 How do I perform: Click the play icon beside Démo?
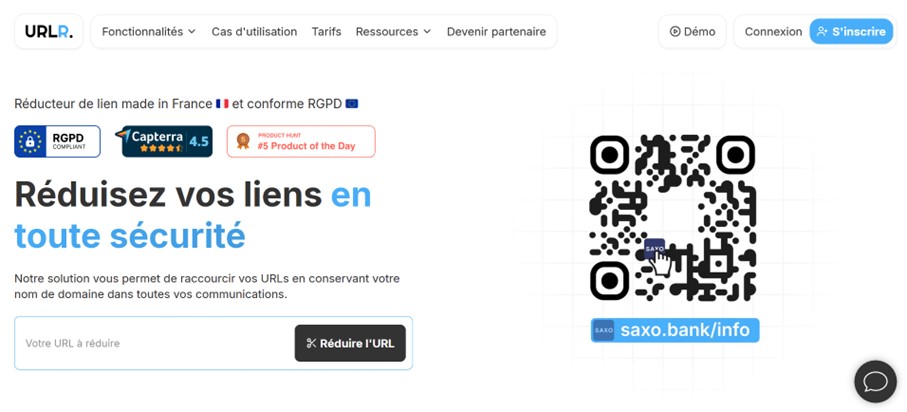click(674, 32)
